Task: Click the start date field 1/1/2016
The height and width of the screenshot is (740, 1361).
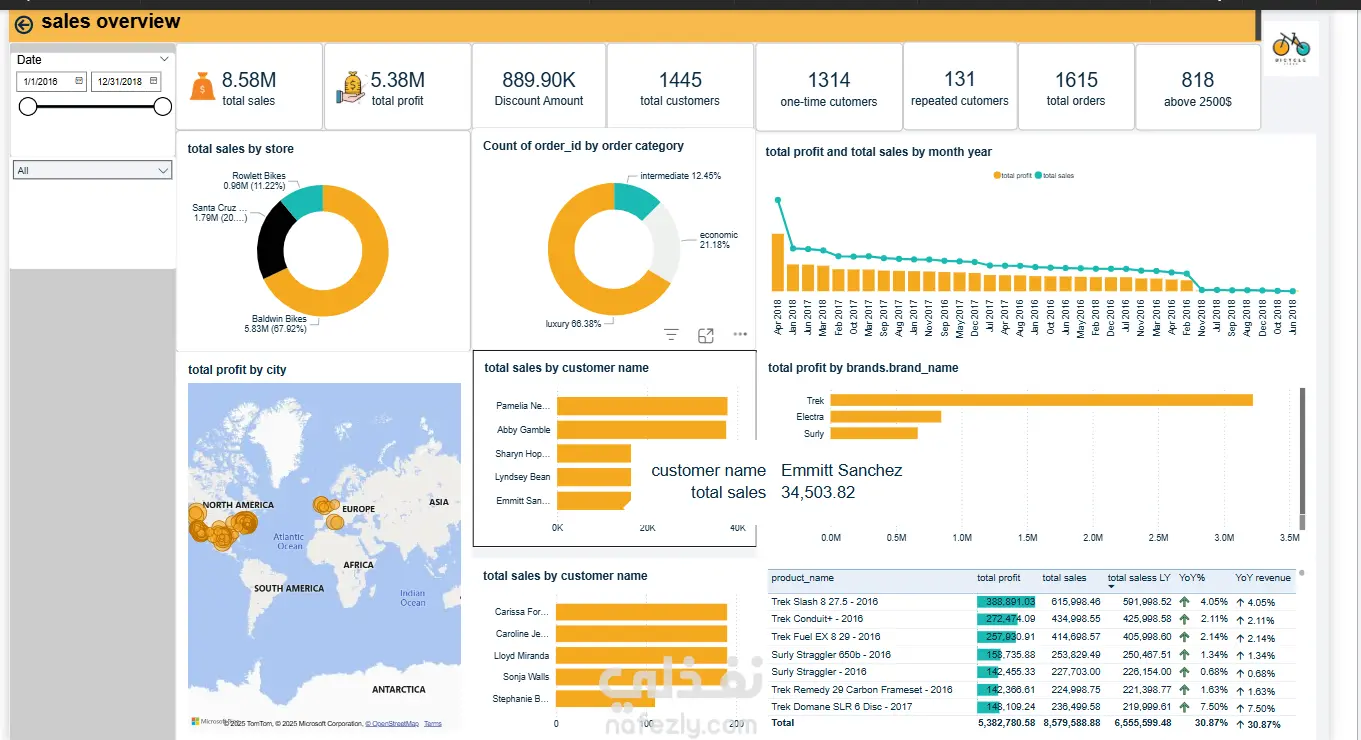Action: (x=52, y=82)
